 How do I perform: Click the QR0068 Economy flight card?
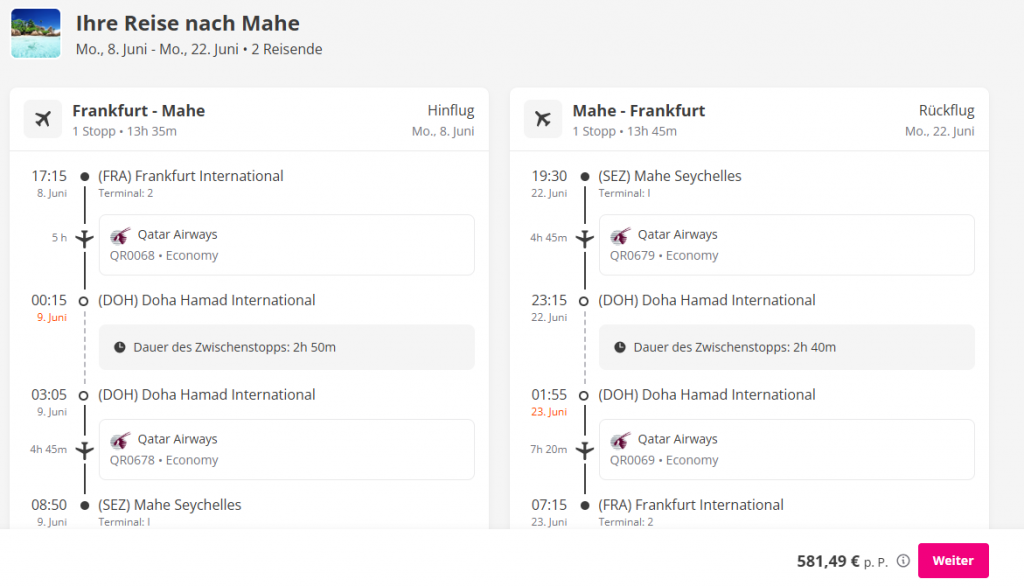coord(286,245)
